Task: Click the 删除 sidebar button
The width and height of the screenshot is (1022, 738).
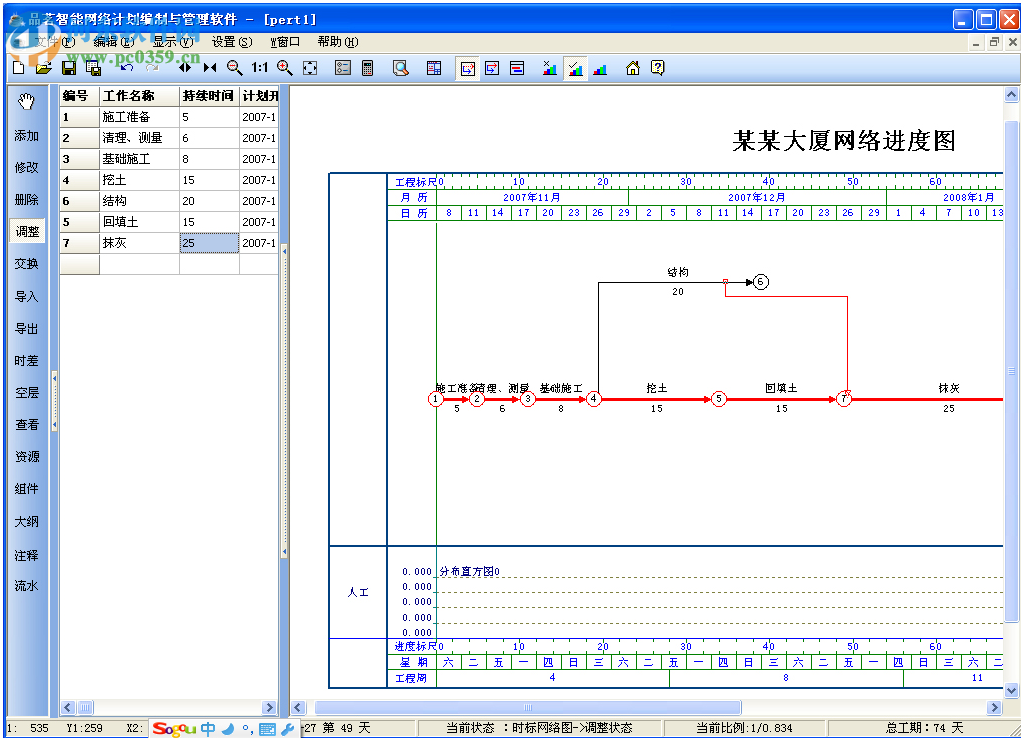Action: [x=27, y=199]
